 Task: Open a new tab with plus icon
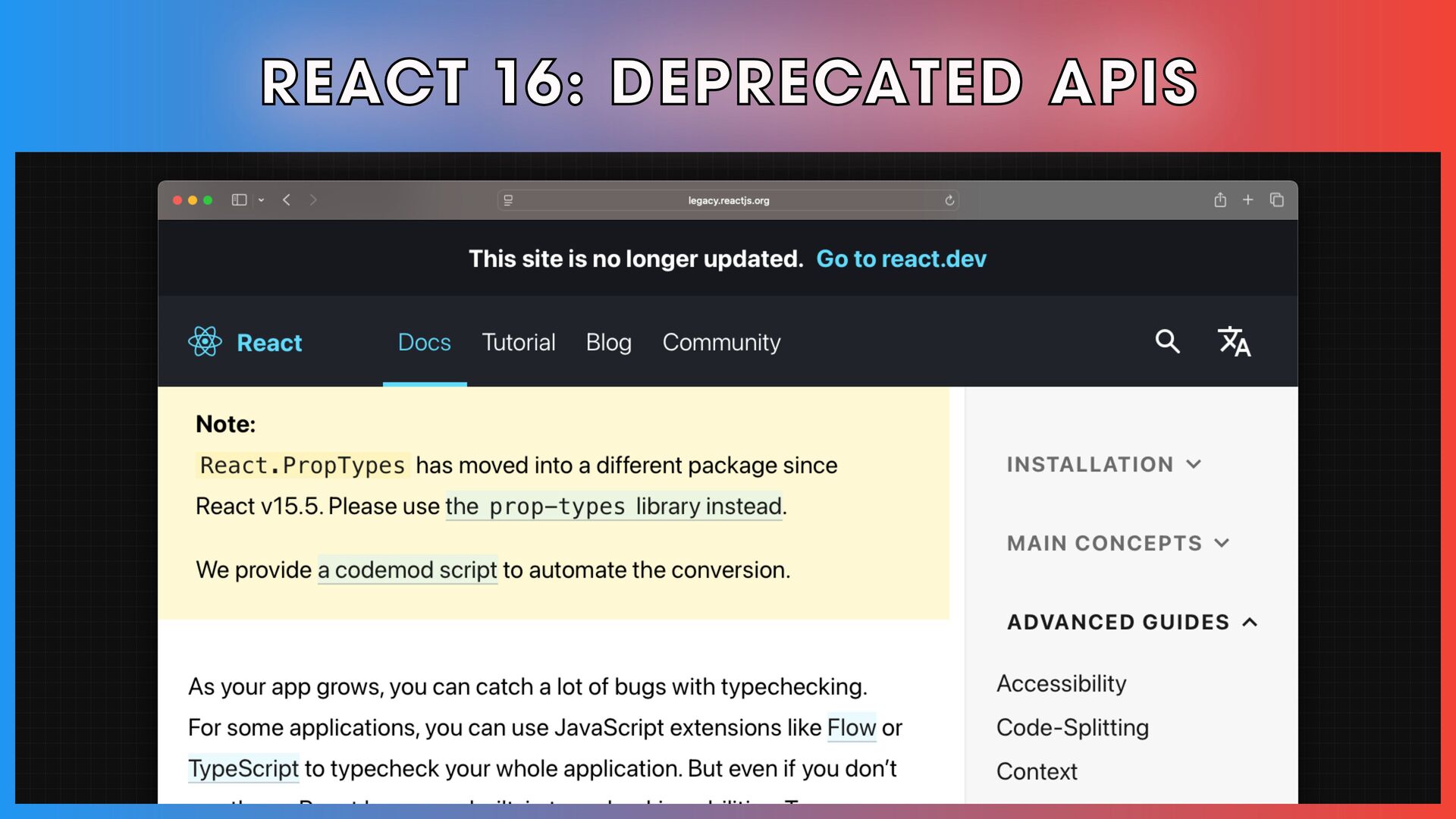(x=1247, y=200)
